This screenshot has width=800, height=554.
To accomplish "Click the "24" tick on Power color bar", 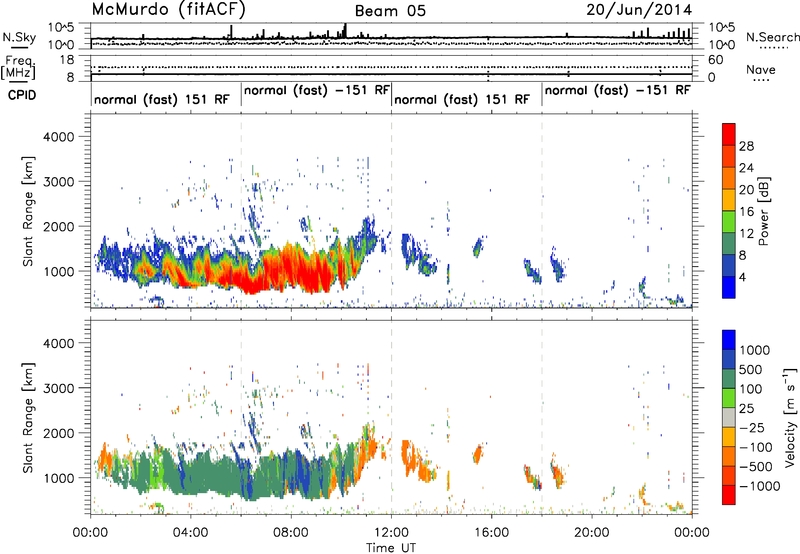I will click(746, 168).
